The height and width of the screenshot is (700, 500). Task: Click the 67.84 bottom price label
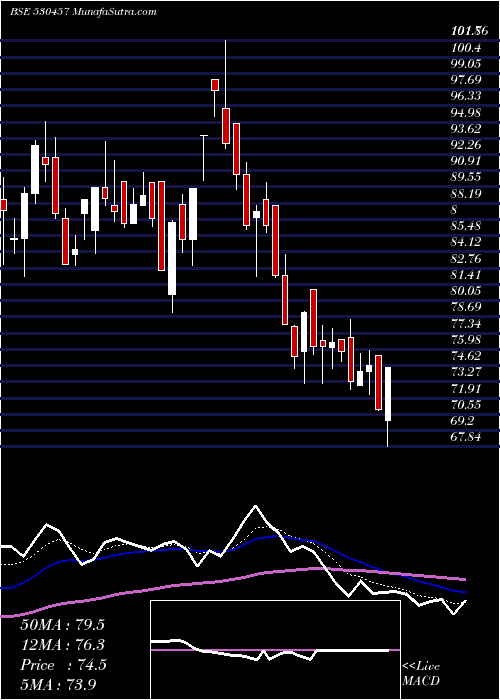[x=466, y=437]
